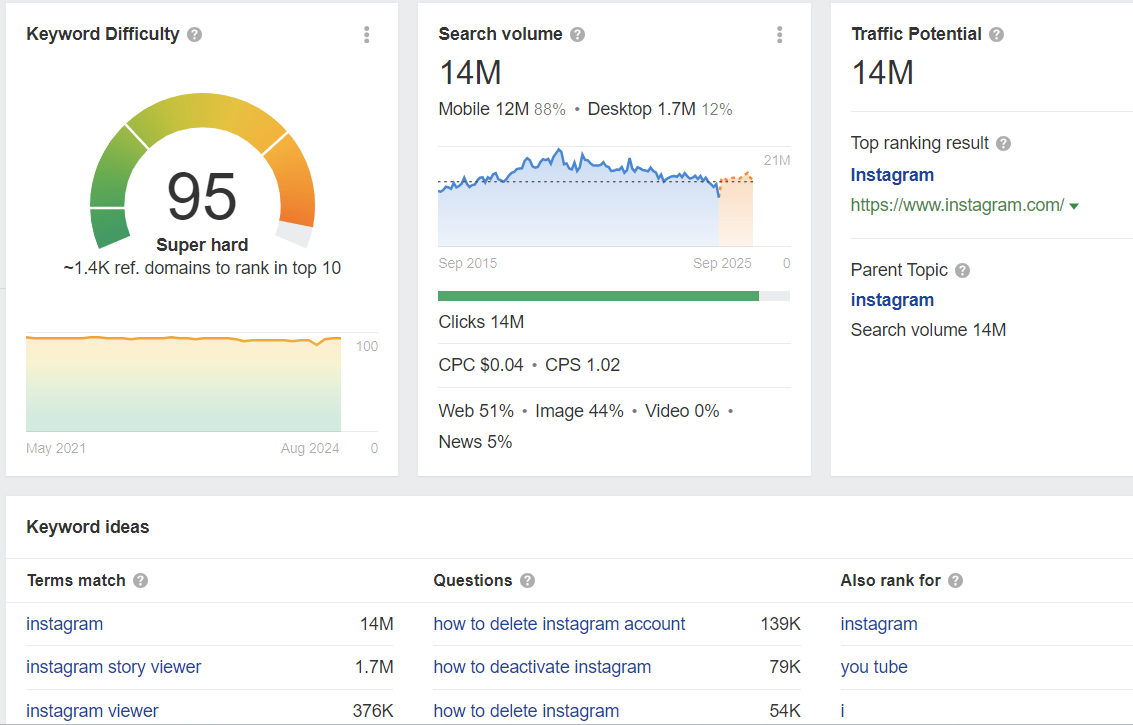Viewport: 1133px width, 725px height.
Task: Click the green Clicks progress bar
Action: click(598, 296)
